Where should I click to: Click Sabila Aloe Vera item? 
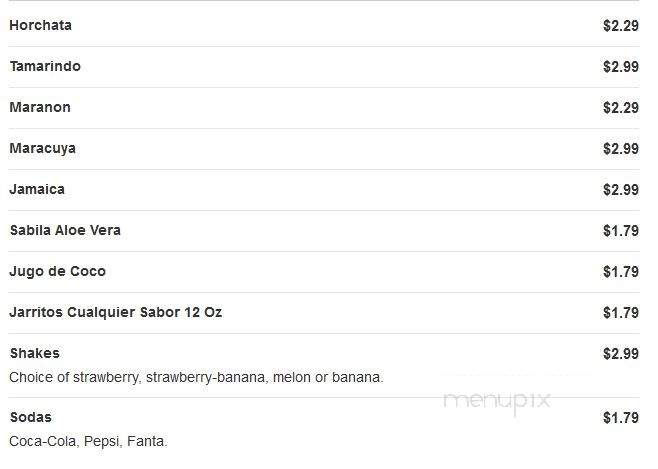65,231
